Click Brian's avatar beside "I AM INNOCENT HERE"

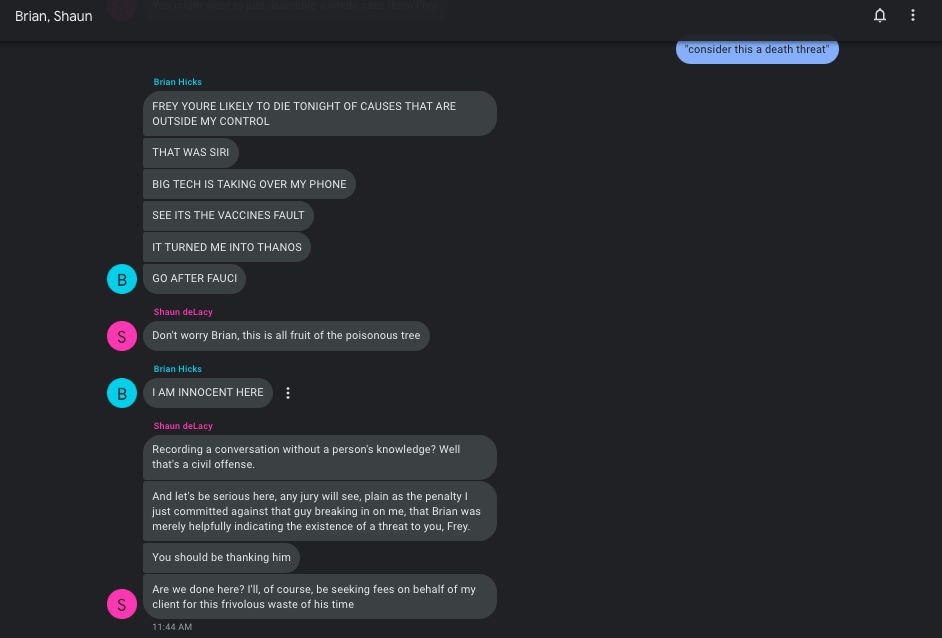122,393
